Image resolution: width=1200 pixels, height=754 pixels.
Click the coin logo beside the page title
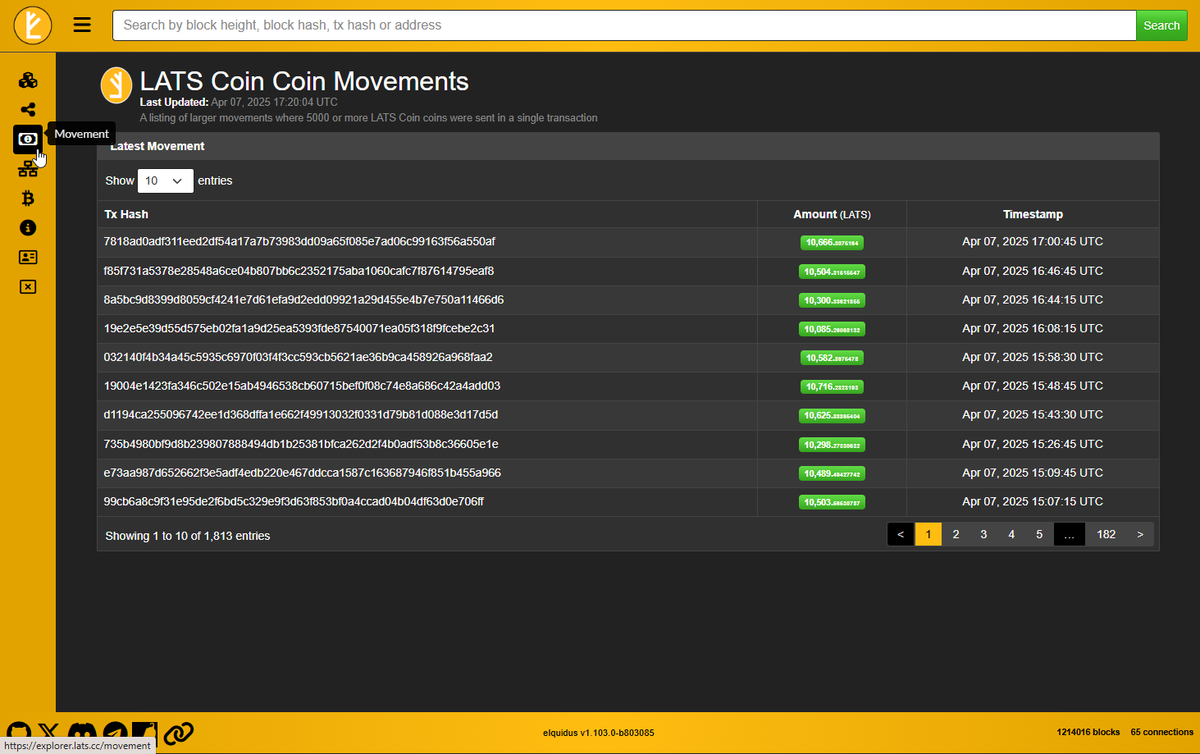click(117, 85)
